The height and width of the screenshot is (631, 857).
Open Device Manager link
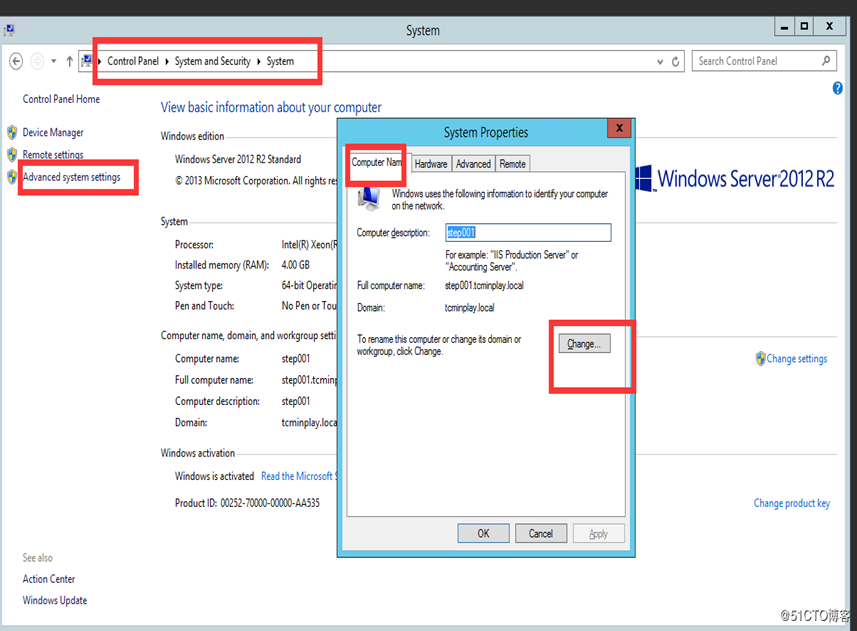click(x=53, y=132)
